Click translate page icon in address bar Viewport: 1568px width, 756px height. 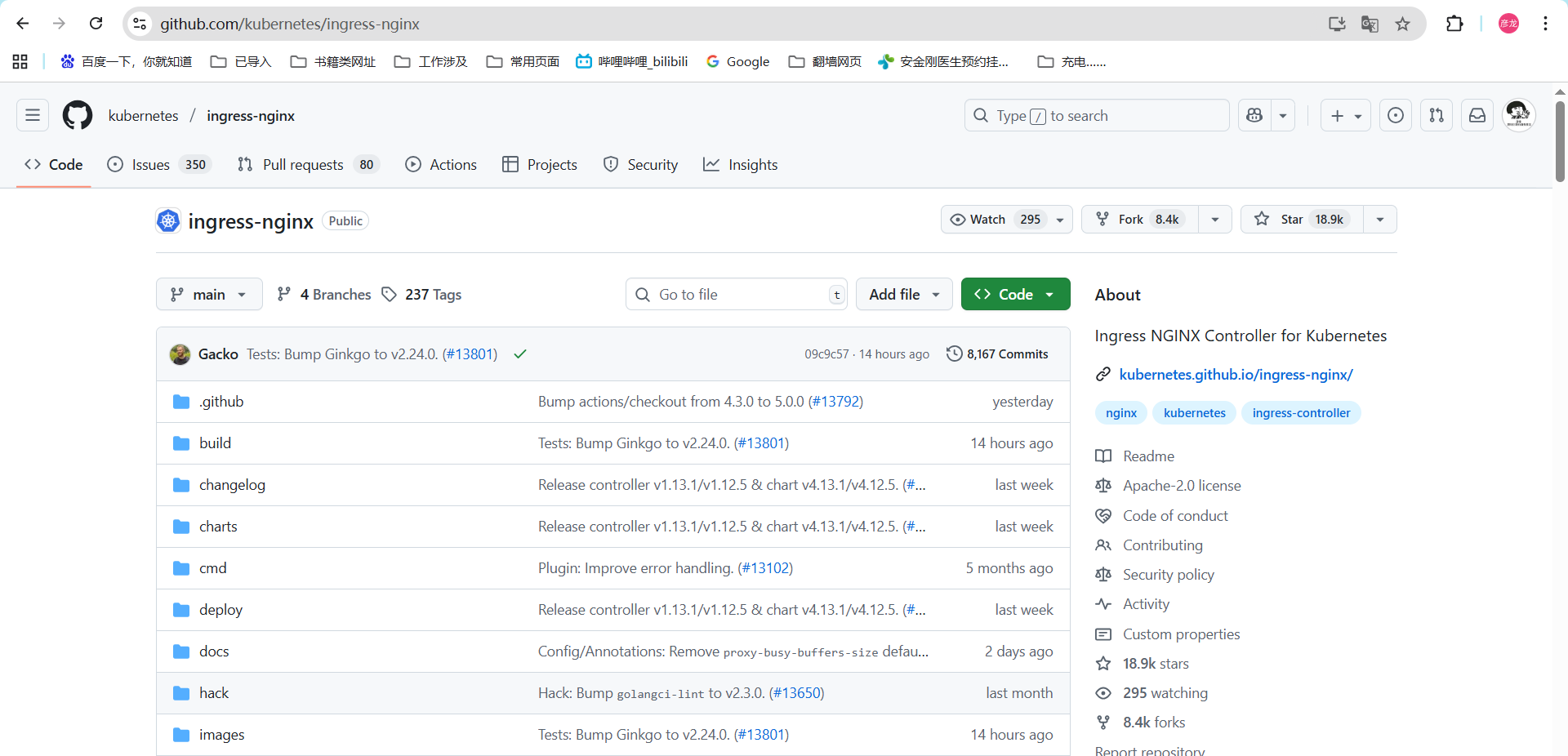[x=1370, y=24]
